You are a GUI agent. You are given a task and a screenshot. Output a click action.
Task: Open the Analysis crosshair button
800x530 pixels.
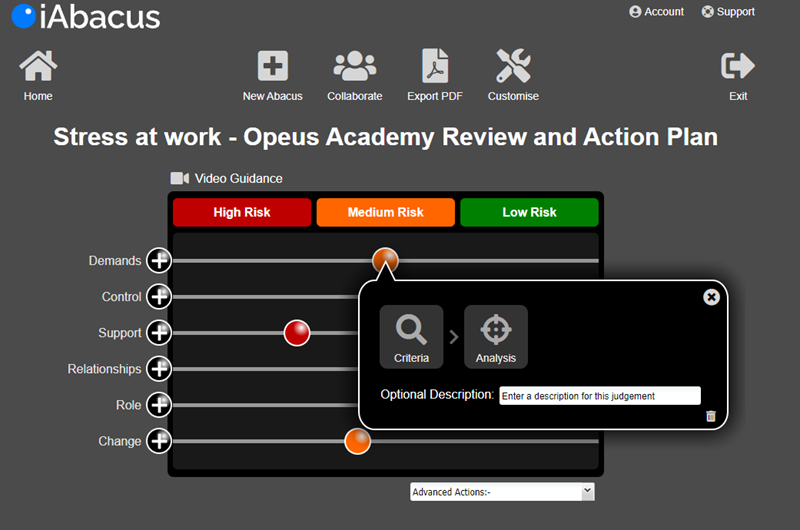click(x=496, y=337)
